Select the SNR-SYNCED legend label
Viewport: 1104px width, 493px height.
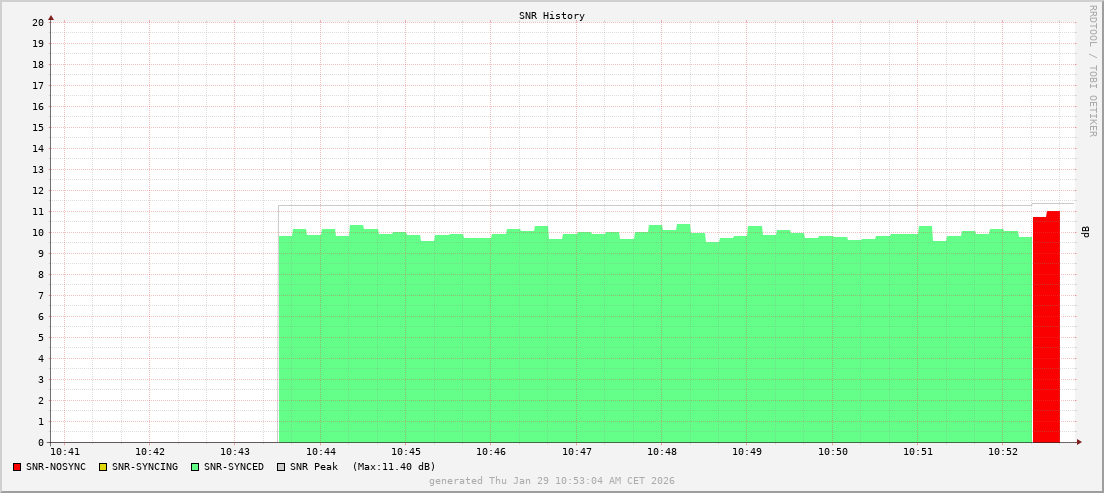tap(234, 467)
